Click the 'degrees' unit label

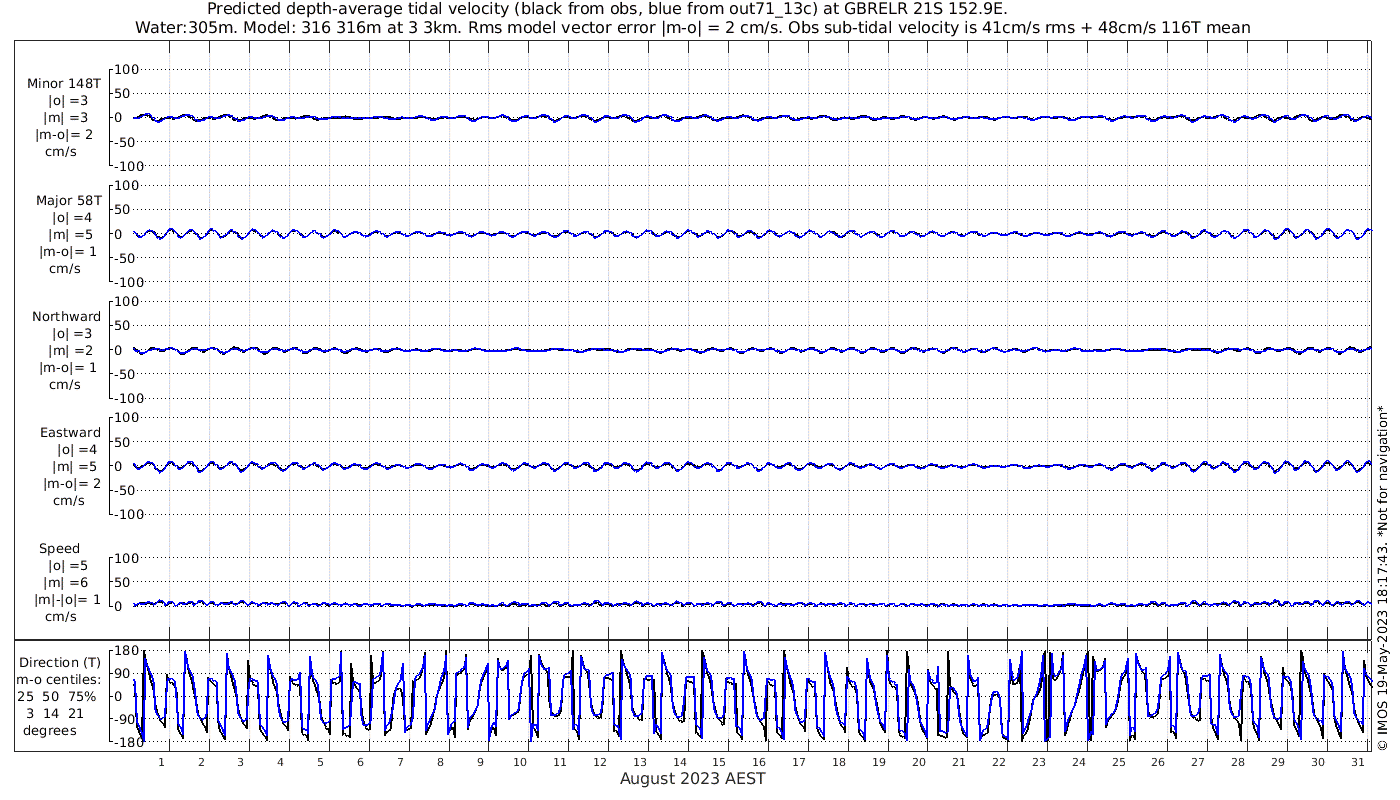click(50, 730)
